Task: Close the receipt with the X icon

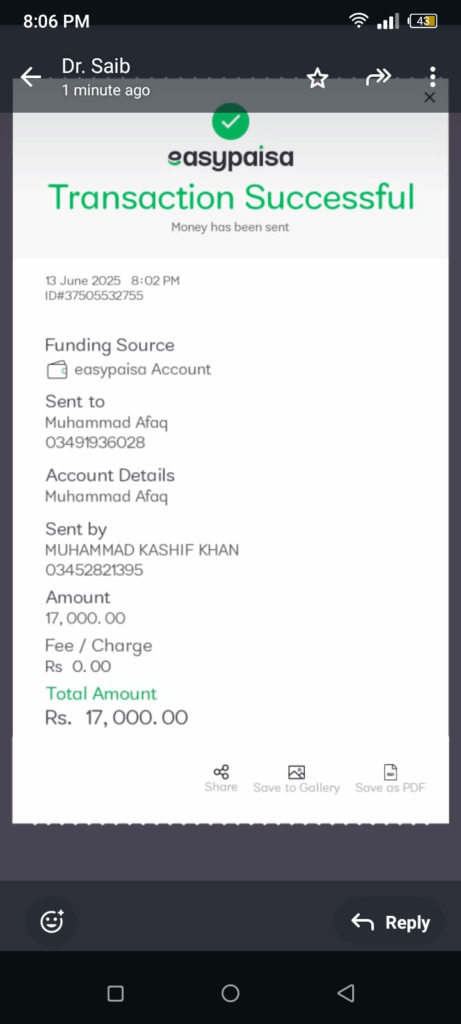Action: point(429,97)
